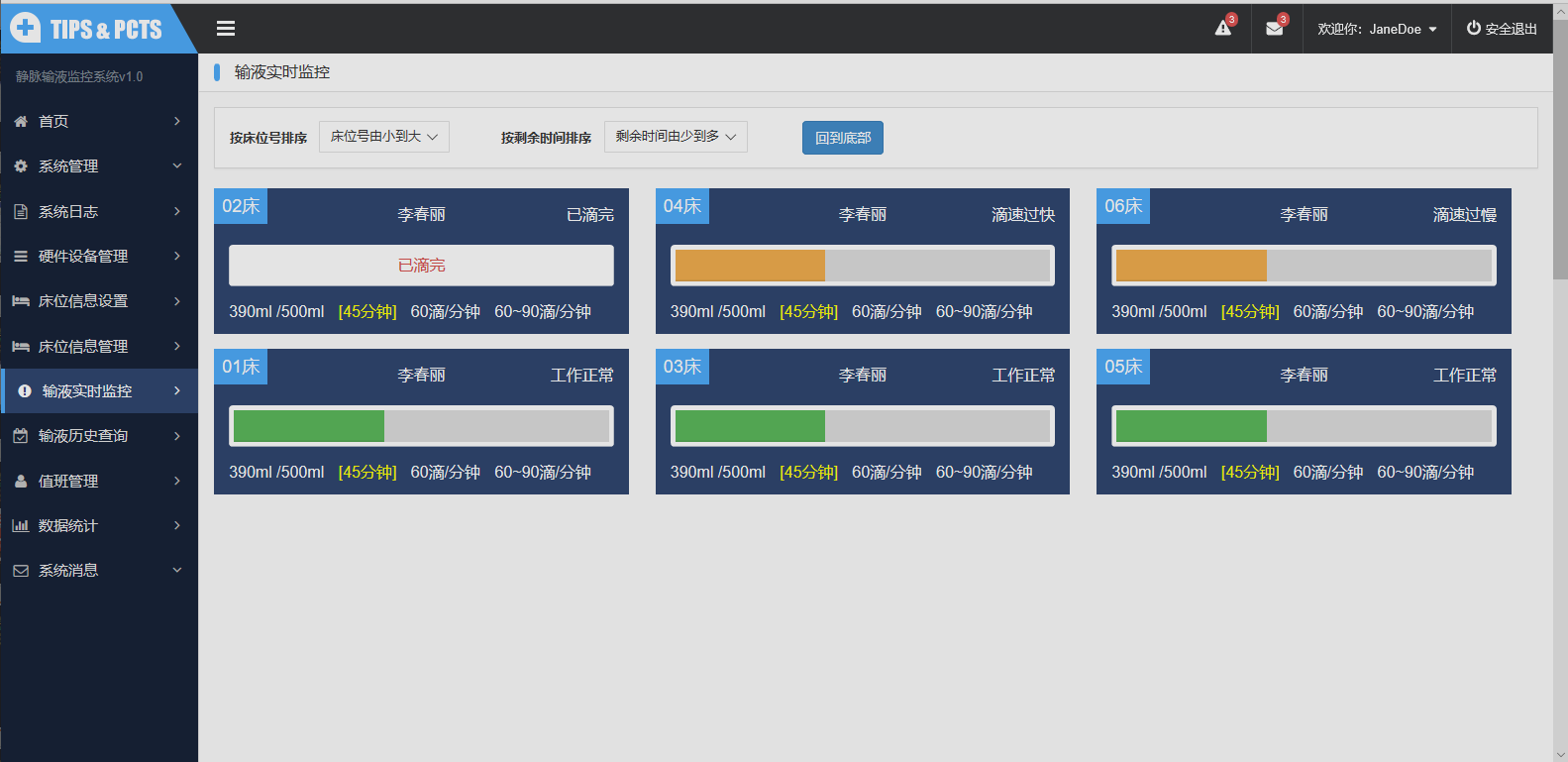The image size is (1568, 762).
Task: Select the 输液实时监控 menu item
Action: tap(99, 390)
